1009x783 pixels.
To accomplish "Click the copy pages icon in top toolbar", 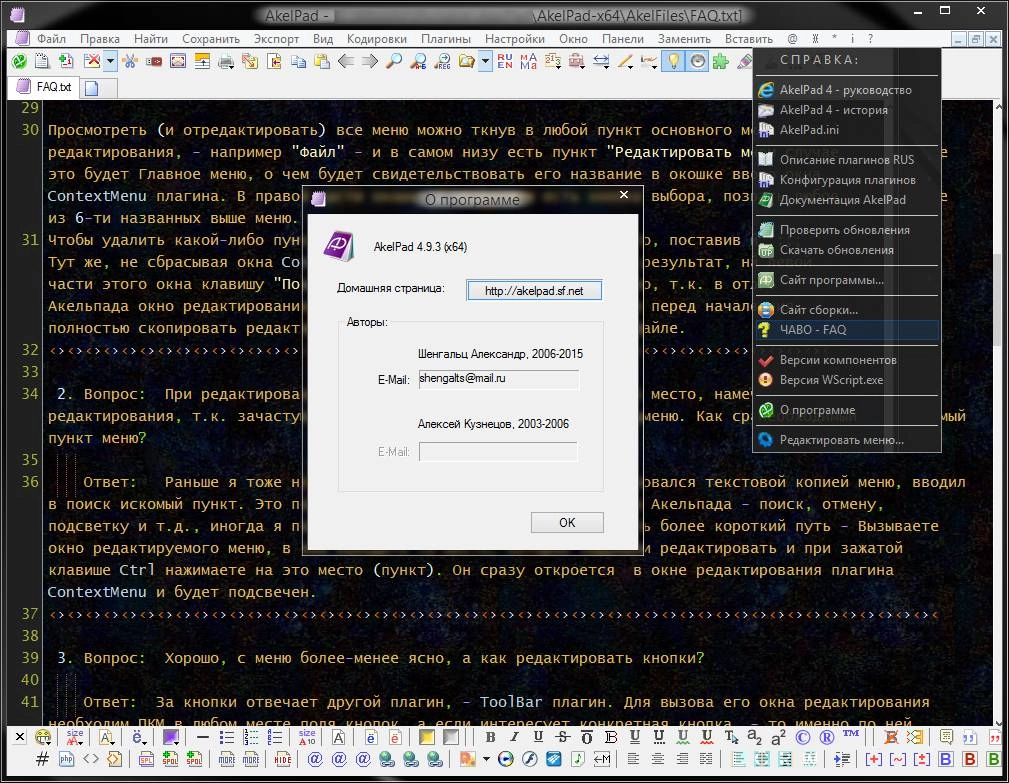I will (298, 61).
